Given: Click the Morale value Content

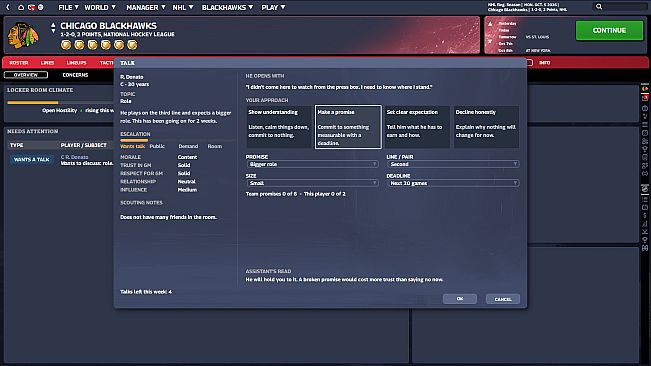Looking at the screenshot, I should [x=187, y=157].
